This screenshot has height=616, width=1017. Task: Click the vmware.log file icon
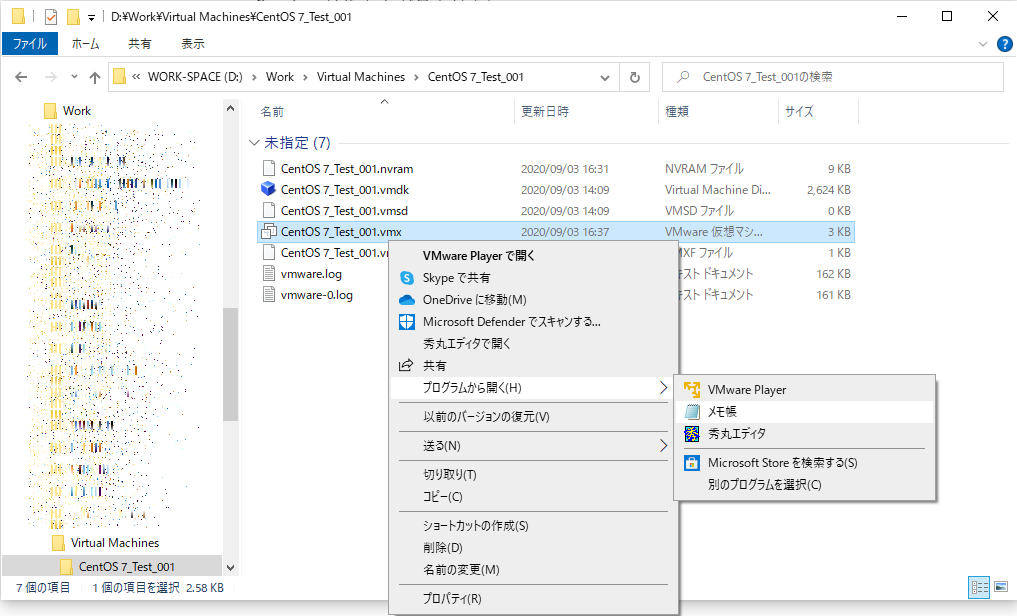pos(269,274)
